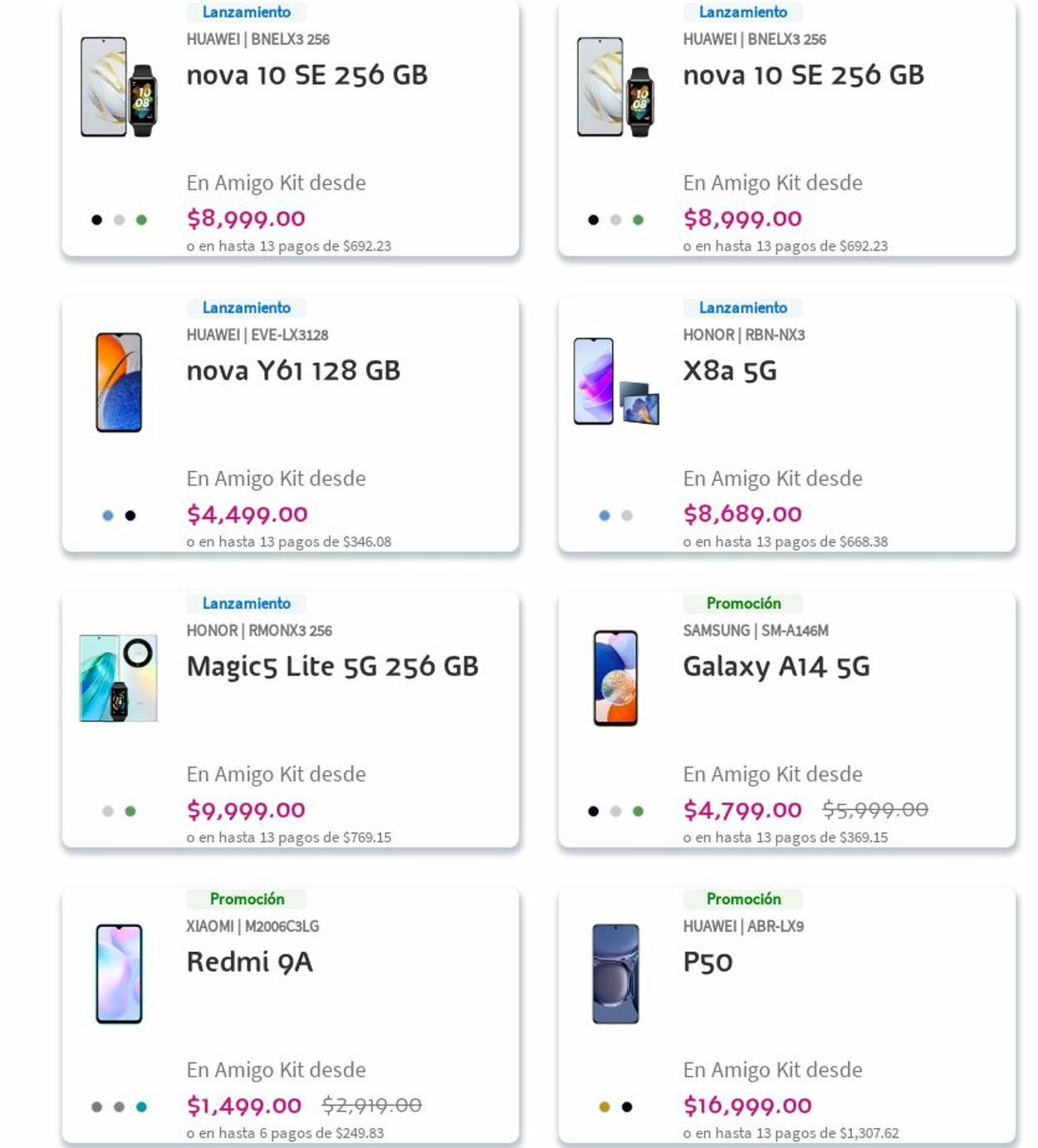Viewport: 1038px width, 1148px height.
Task: Select the green color swatch for nova 10 SE
Action: point(141,218)
